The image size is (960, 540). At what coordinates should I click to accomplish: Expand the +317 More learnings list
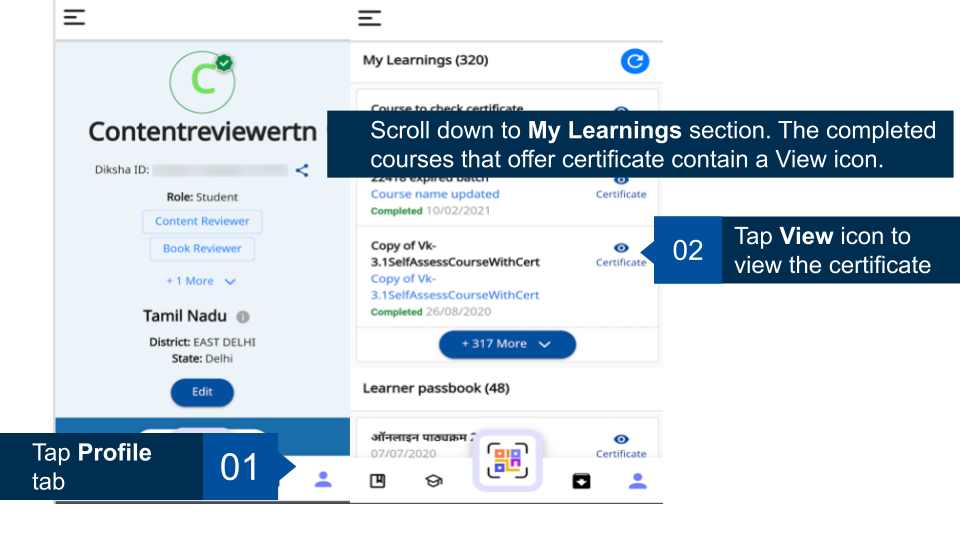(507, 344)
